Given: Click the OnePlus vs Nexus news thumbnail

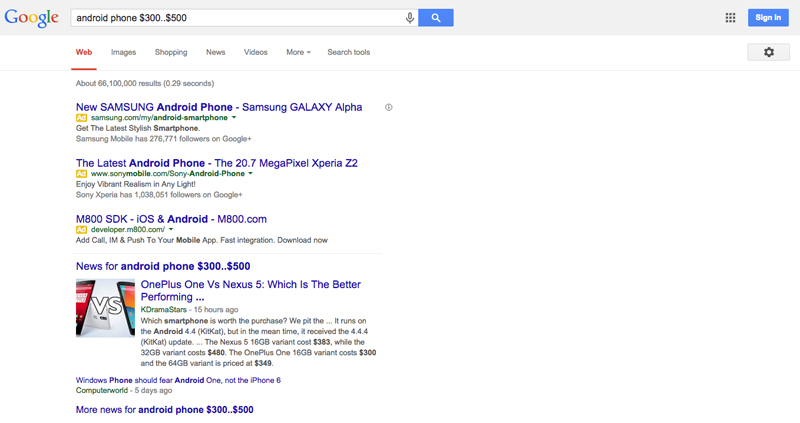Looking at the screenshot, I should tap(106, 308).
